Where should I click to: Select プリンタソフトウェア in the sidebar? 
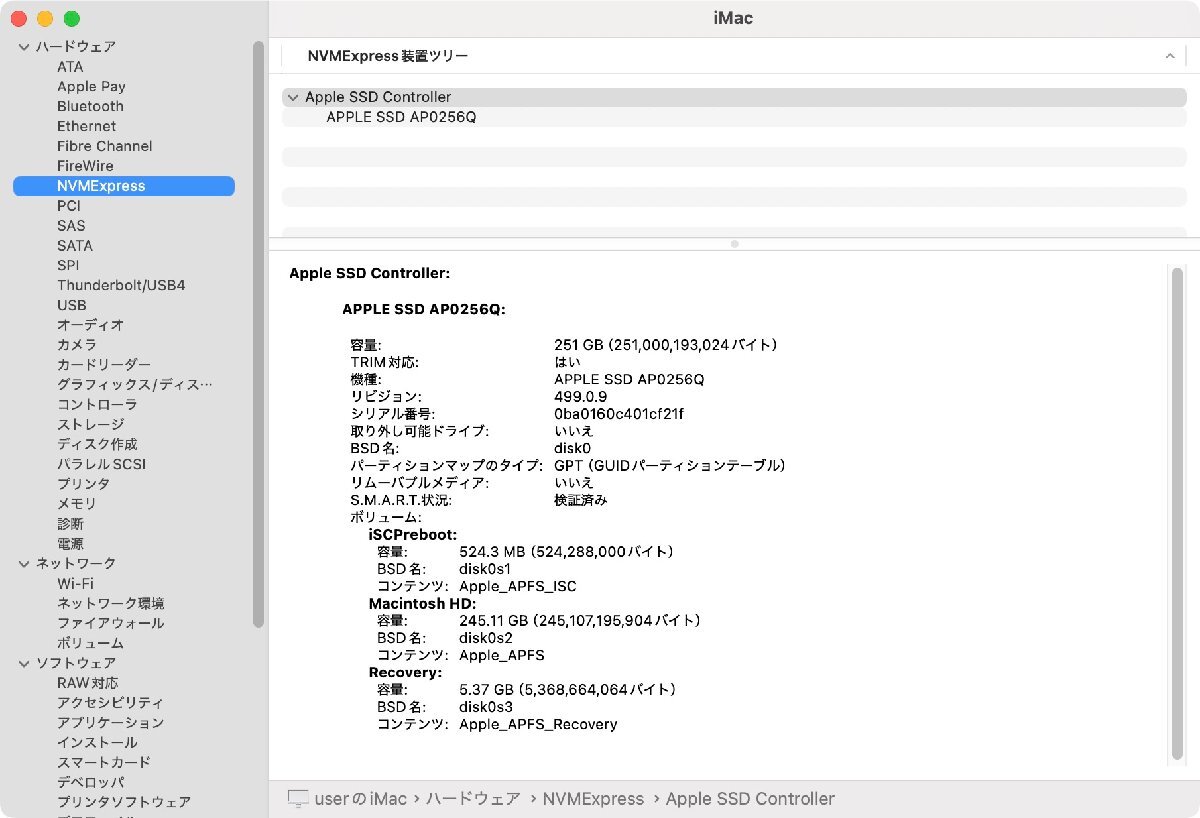124,802
